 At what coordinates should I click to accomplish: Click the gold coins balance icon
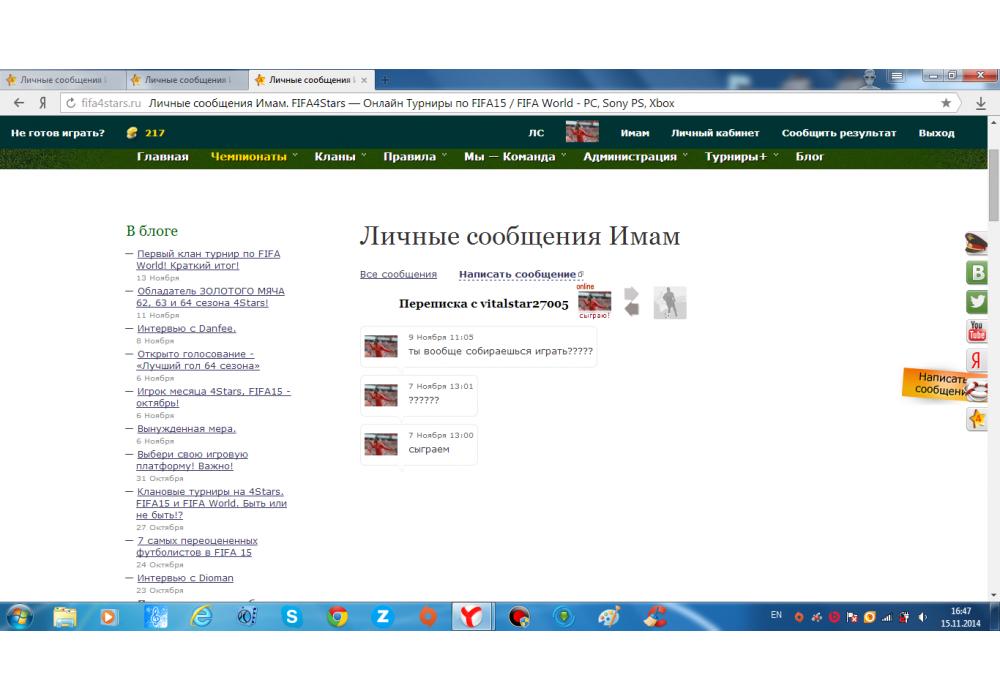click(x=131, y=133)
